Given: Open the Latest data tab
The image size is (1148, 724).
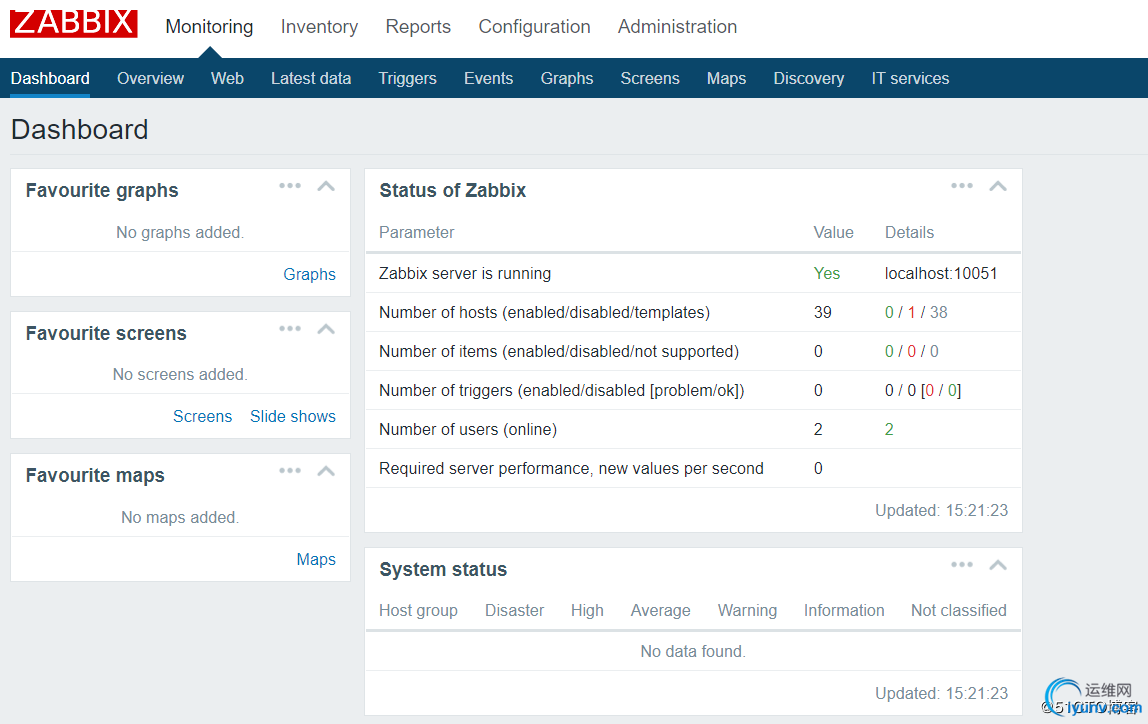Looking at the screenshot, I should point(310,78).
